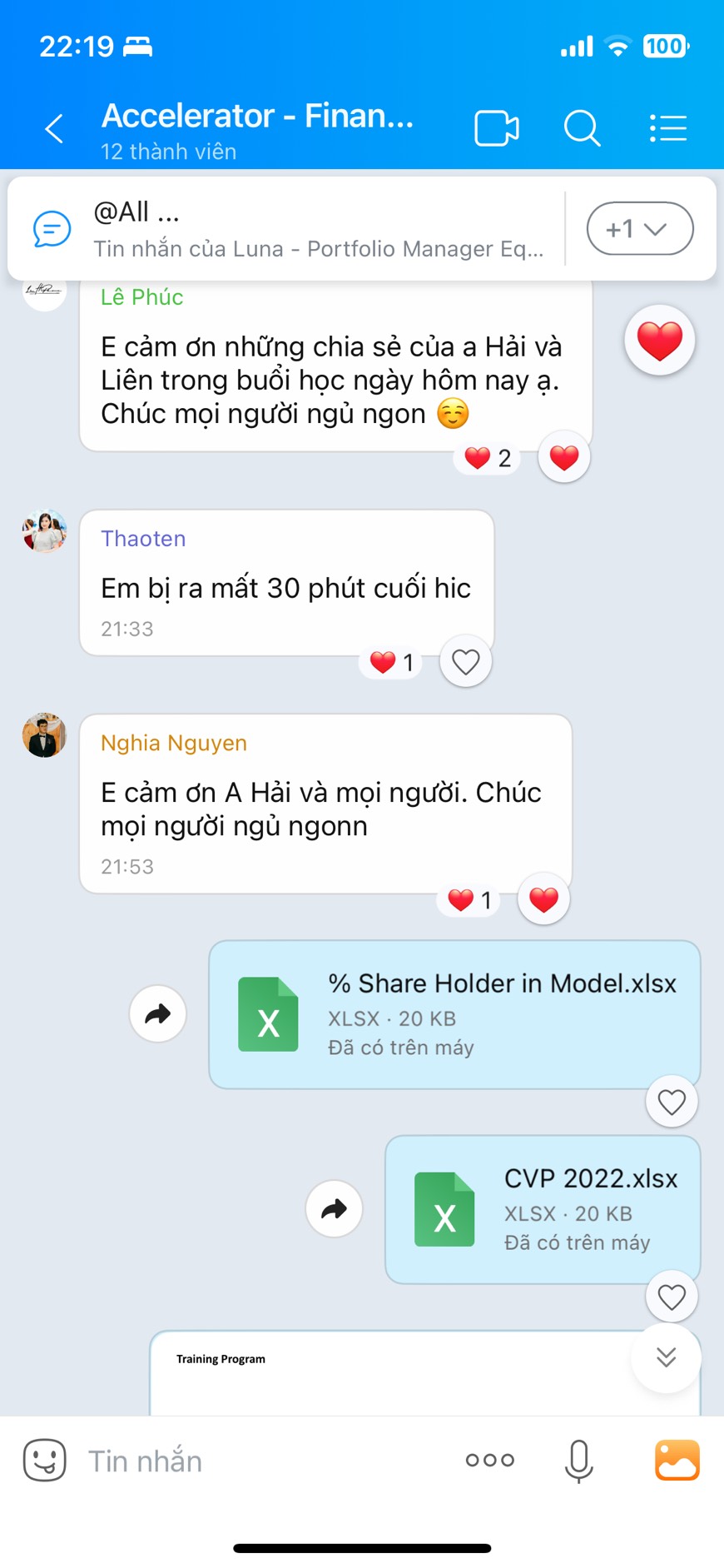Open Thaoten's avatar profile
Image resolution: width=724 pixels, height=1568 pixels.
coord(44,530)
